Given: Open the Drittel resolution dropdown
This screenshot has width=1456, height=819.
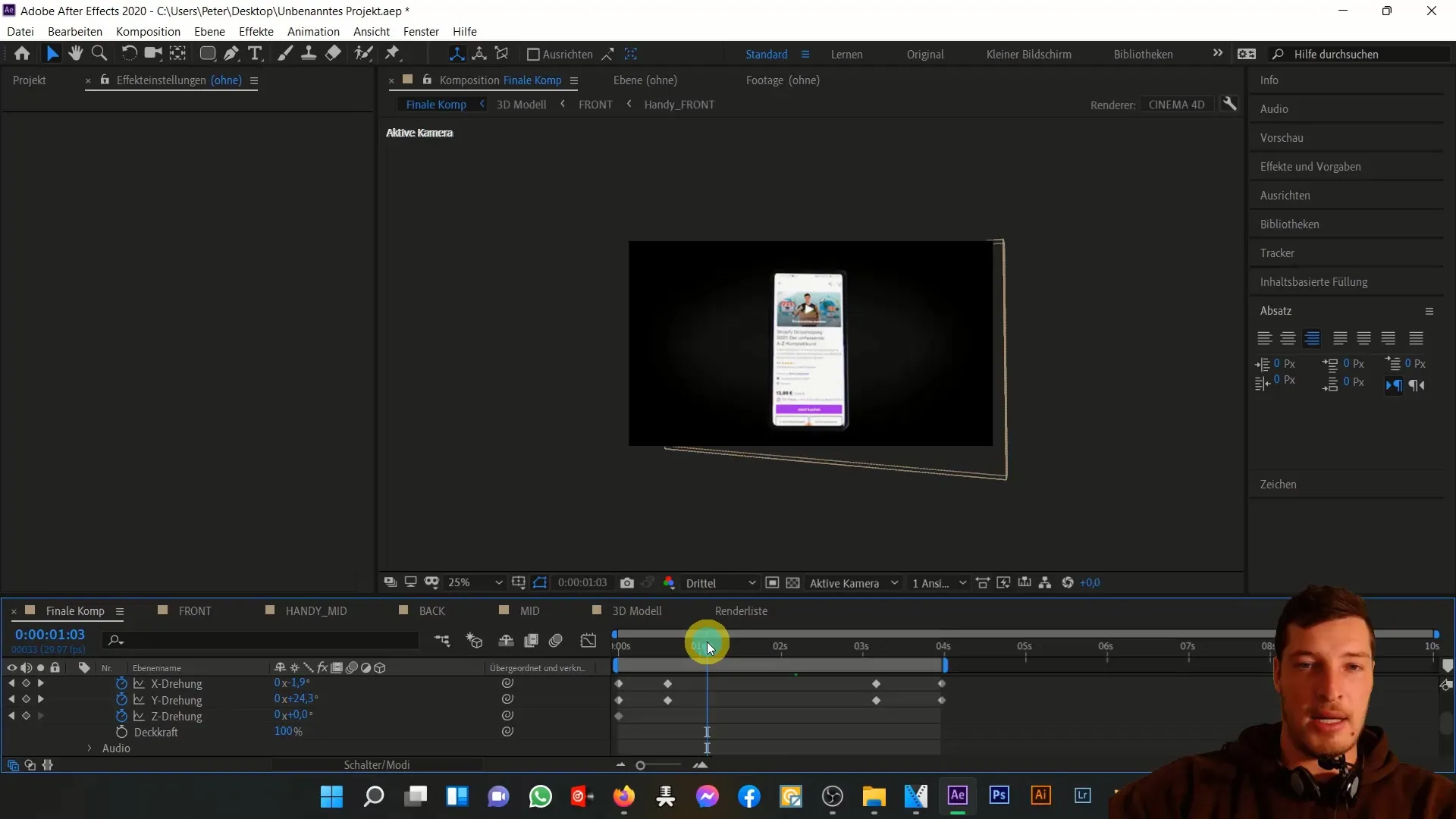Looking at the screenshot, I should [x=720, y=583].
